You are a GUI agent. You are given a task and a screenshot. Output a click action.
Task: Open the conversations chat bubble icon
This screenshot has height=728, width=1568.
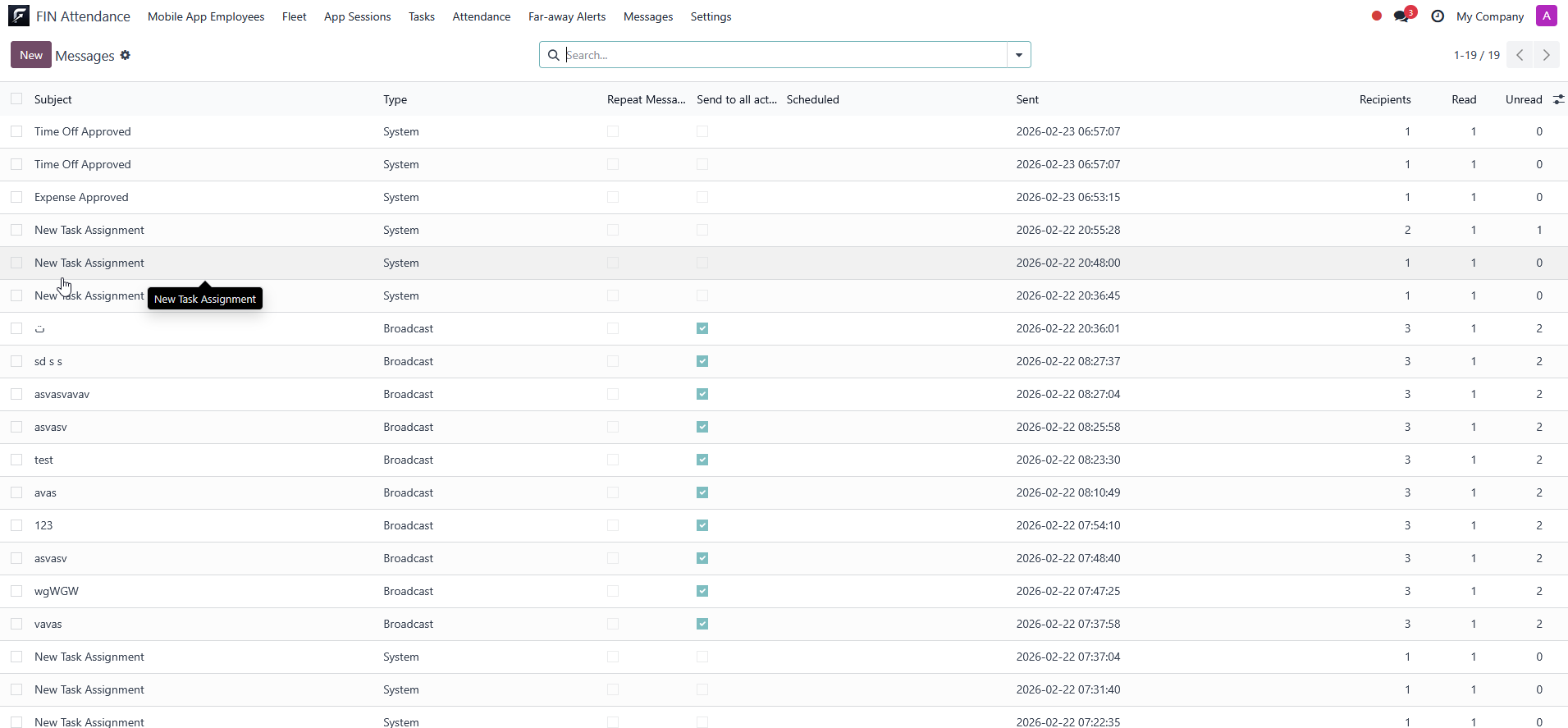click(x=1401, y=16)
